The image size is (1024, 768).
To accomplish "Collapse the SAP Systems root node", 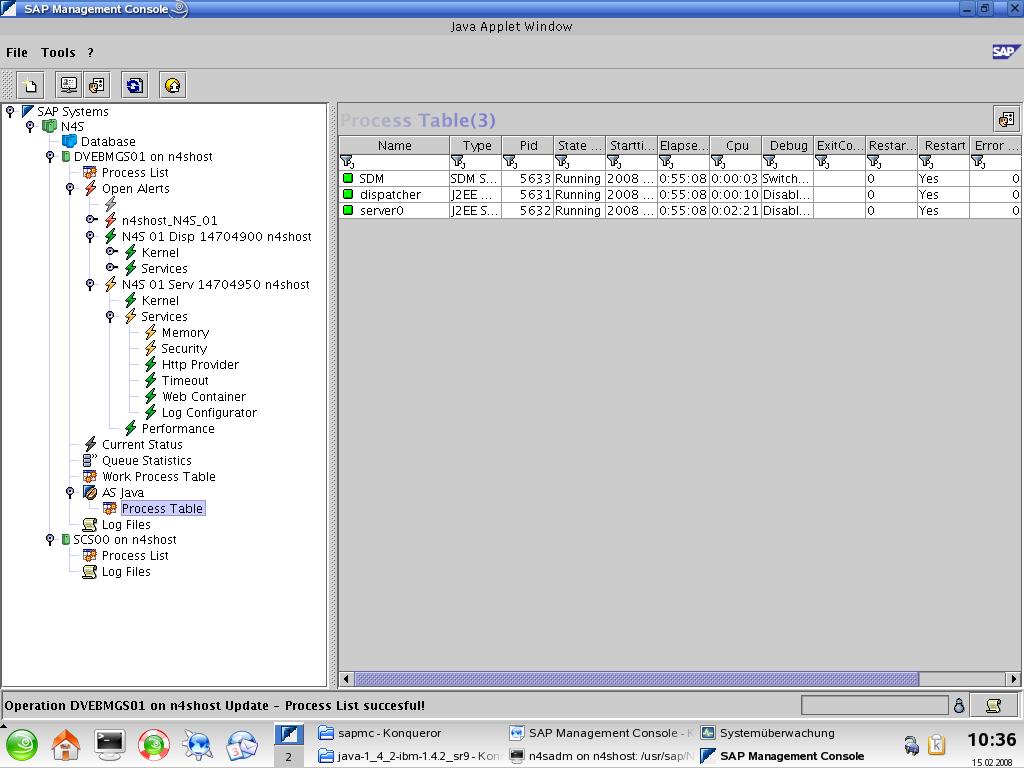I will tap(10, 111).
